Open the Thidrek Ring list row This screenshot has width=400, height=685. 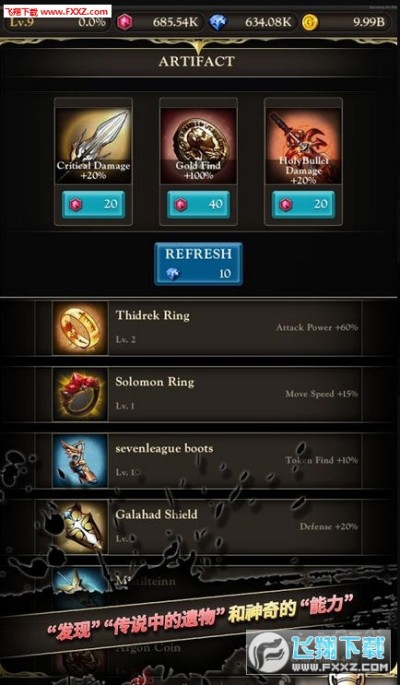click(x=207, y=328)
